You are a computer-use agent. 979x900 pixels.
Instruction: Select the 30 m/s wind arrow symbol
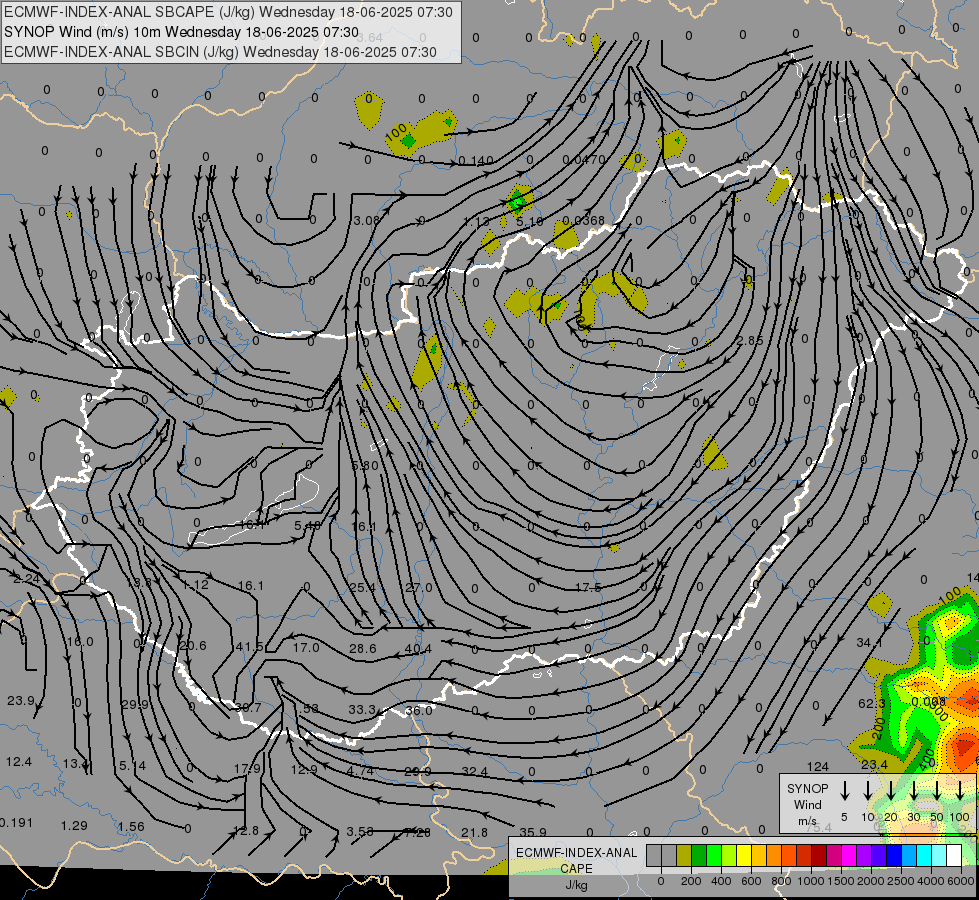click(x=914, y=790)
